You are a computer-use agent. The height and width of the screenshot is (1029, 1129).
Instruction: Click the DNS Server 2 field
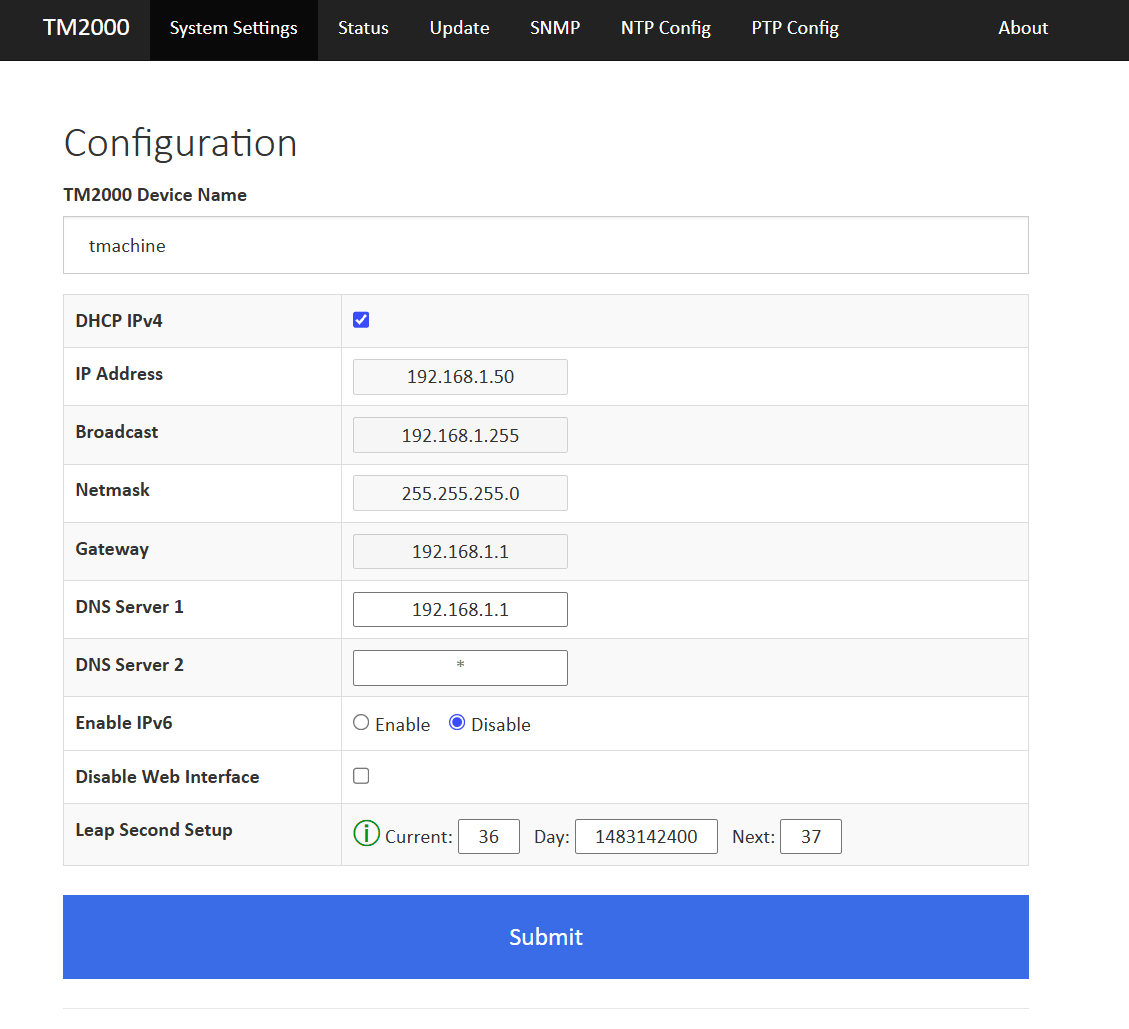(460, 668)
